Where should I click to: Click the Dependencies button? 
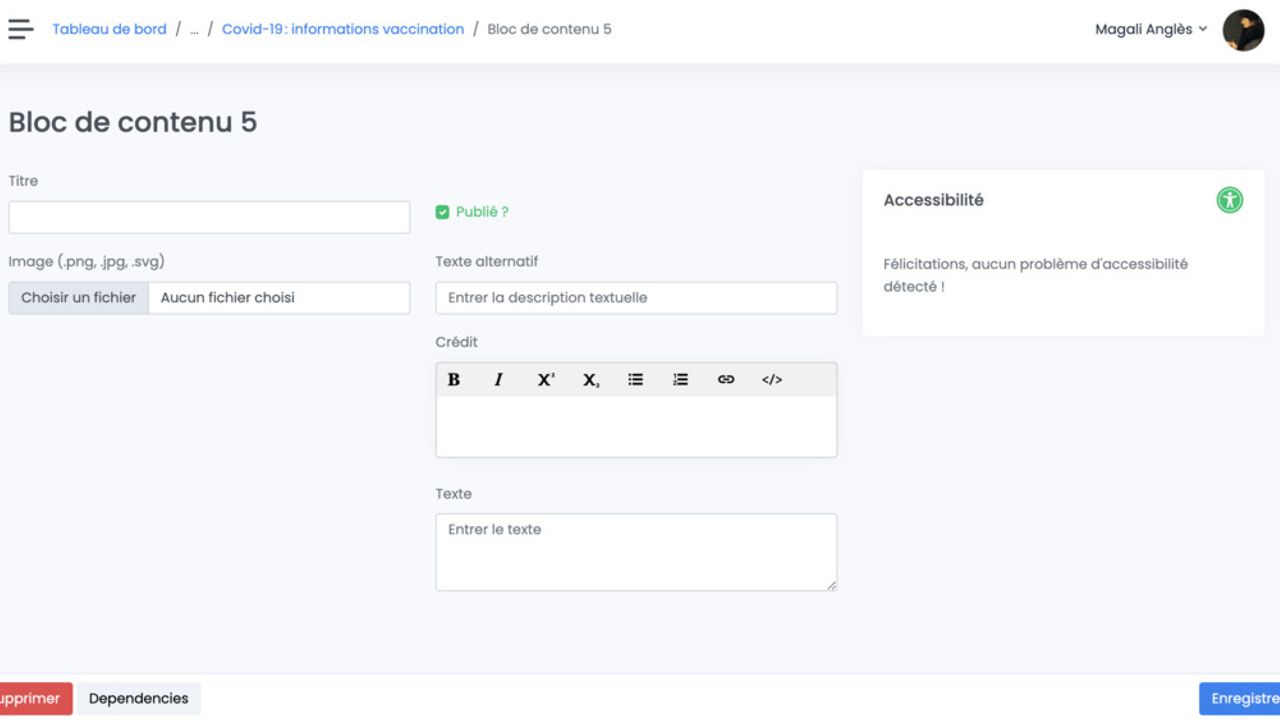click(x=139, y=698)
